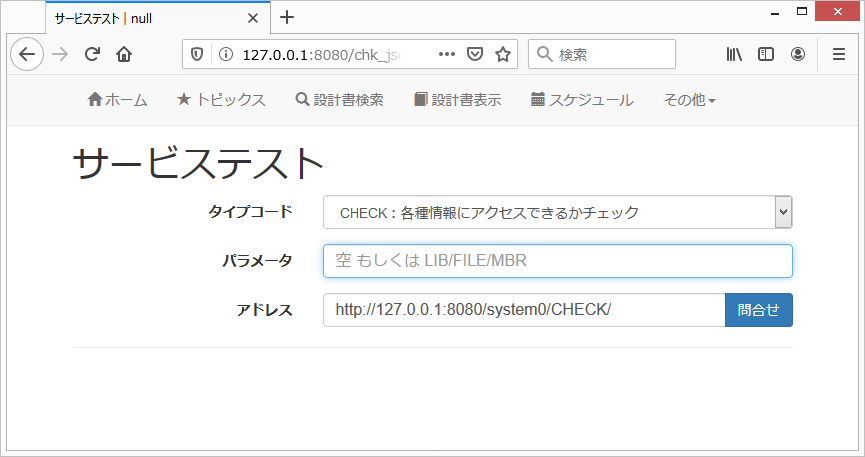Expand the その他 dropdown menu

pos(690,100)
